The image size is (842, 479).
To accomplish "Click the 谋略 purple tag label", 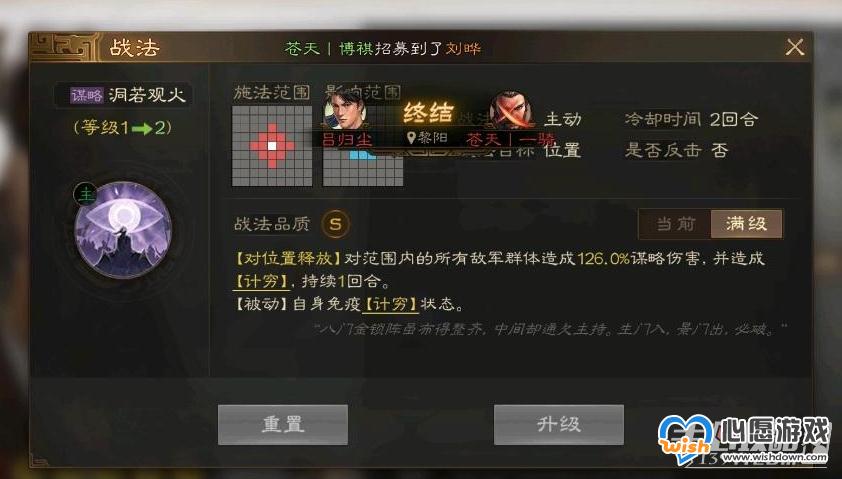I will 86,96.
